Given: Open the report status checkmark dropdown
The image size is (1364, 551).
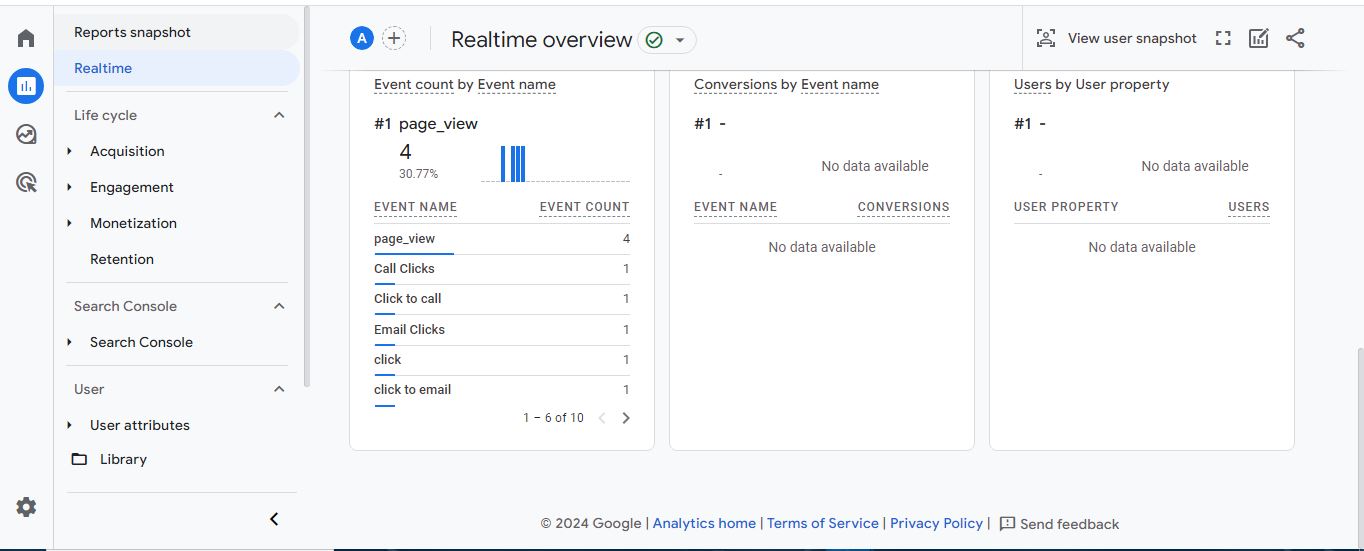Looking at the screenshot, I should [x=667, y=40].
